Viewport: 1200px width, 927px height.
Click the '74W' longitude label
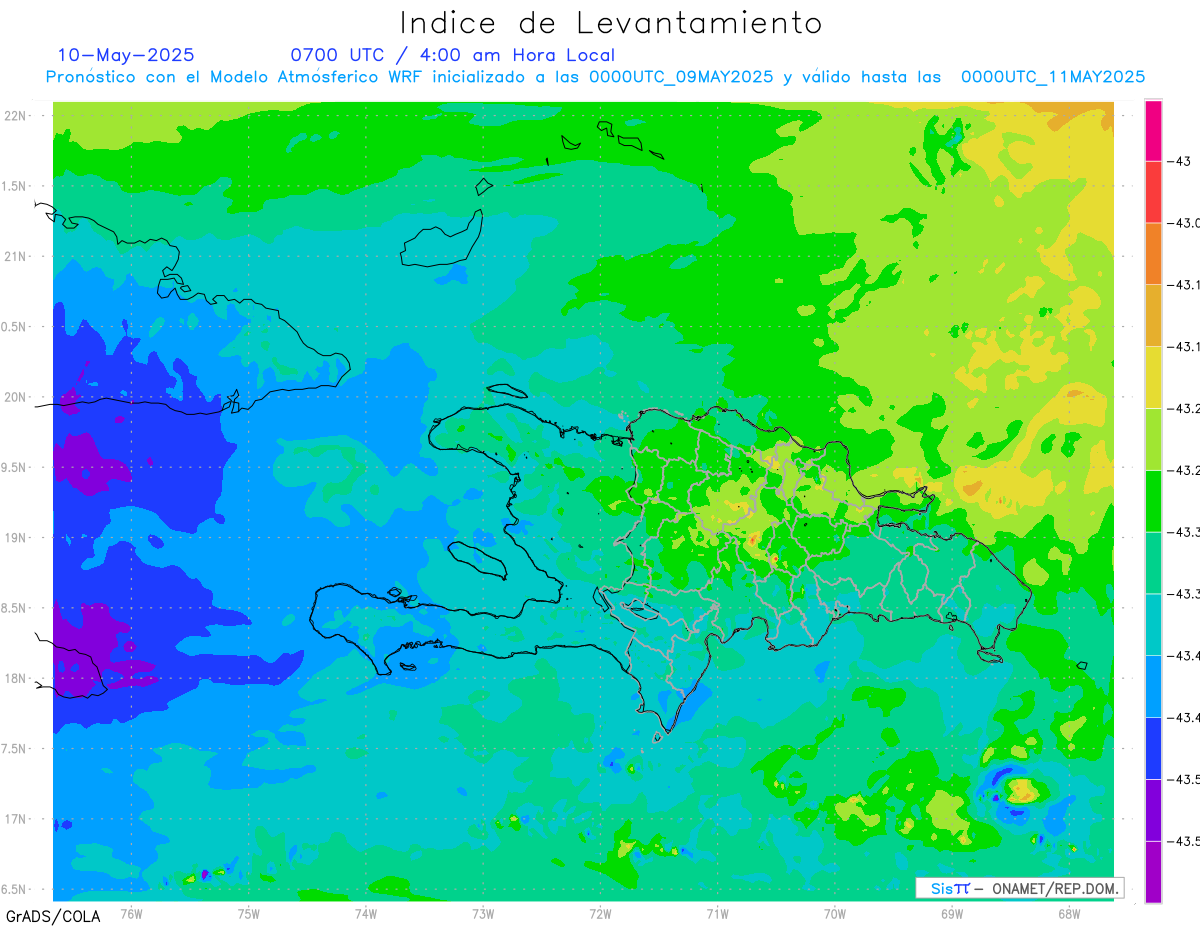click(x=365, y=913)
